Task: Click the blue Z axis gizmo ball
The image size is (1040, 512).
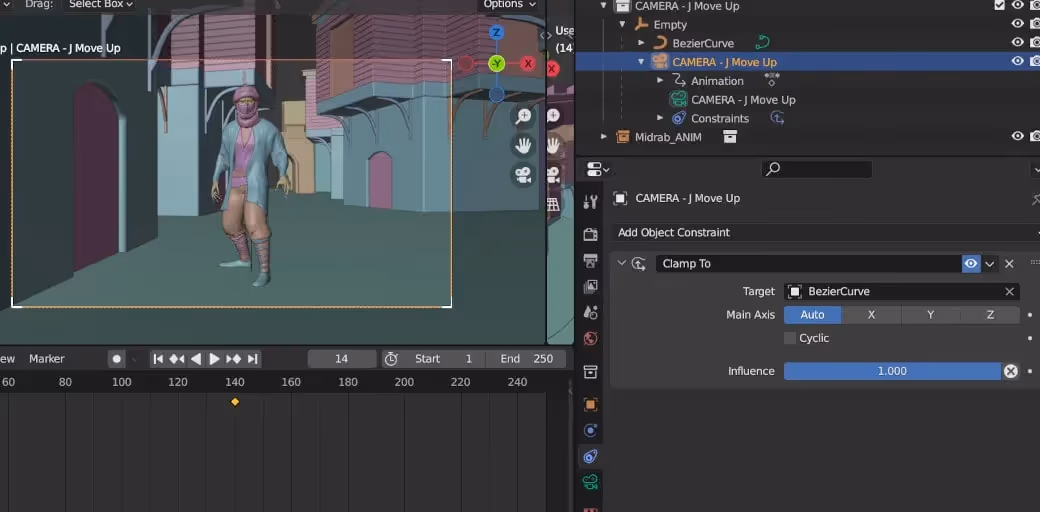Action: coord(496,32)
